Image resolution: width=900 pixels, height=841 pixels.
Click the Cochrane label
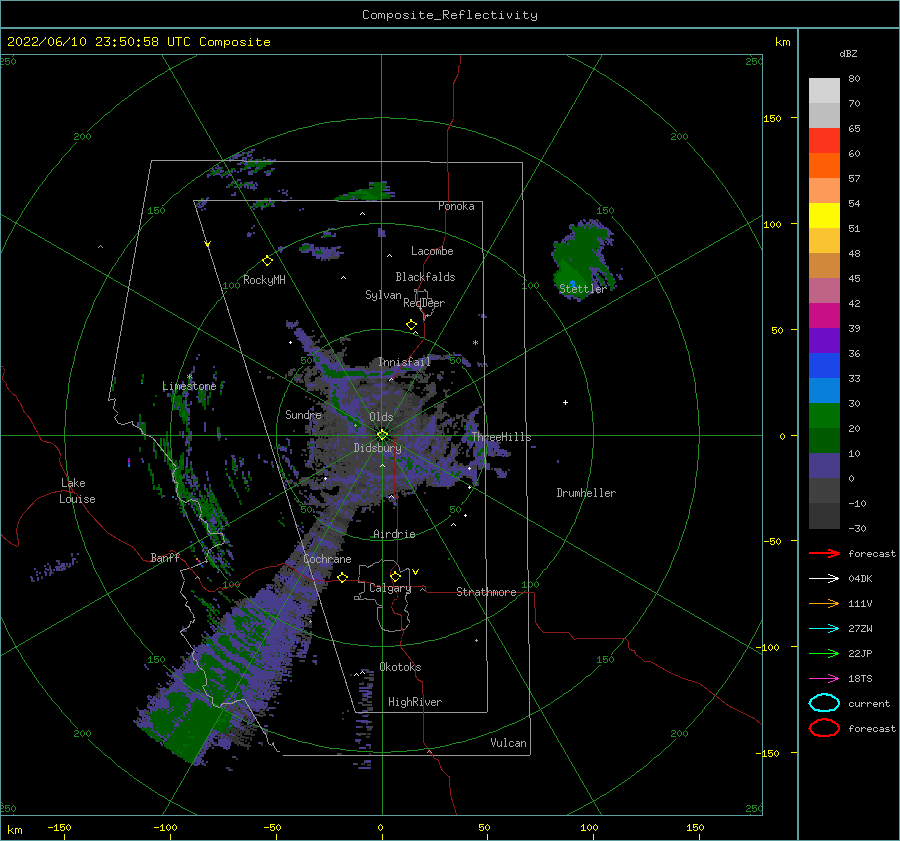[x=327, y=559]
